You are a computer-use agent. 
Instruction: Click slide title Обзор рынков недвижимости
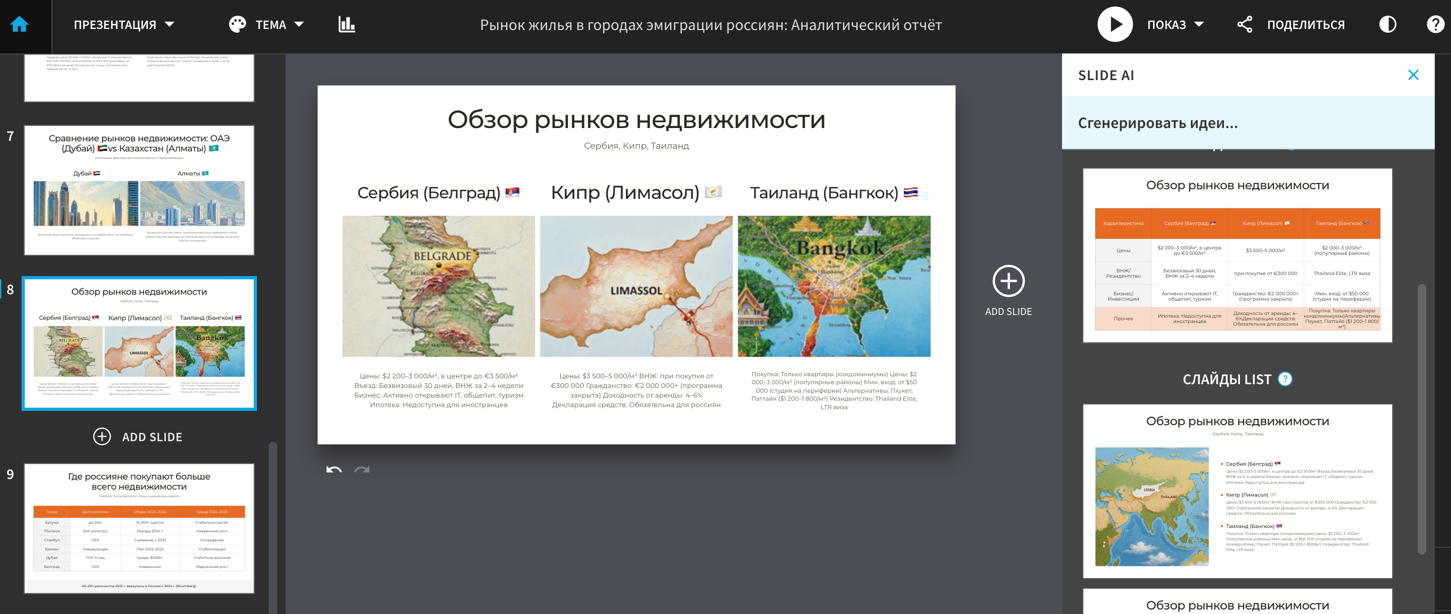coord(636,120)
